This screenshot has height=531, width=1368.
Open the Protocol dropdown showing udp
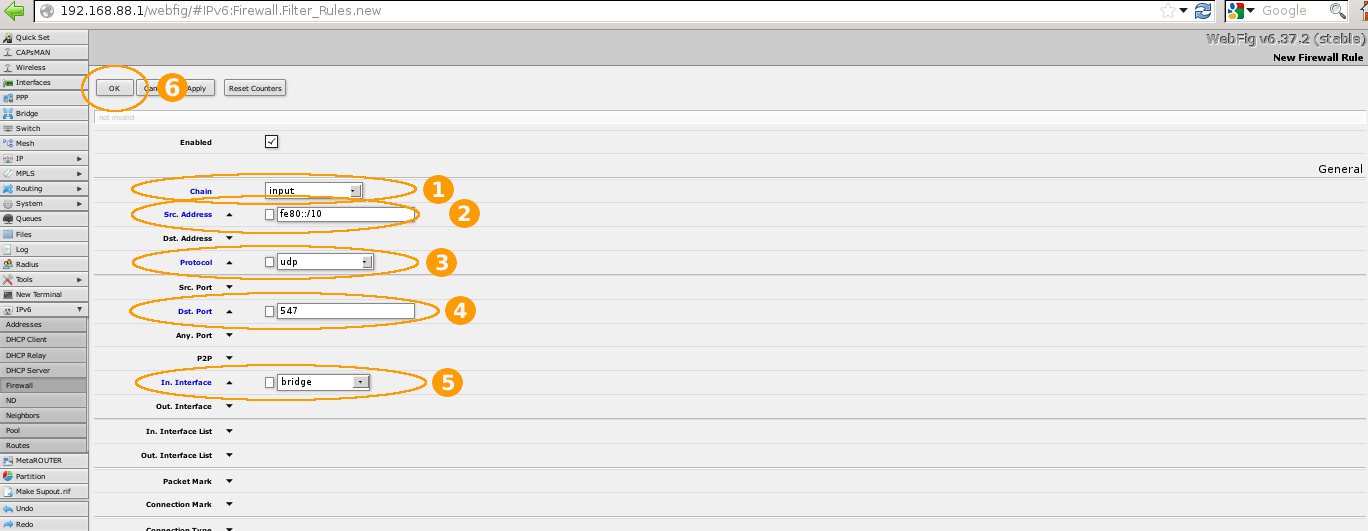[325, 262]
